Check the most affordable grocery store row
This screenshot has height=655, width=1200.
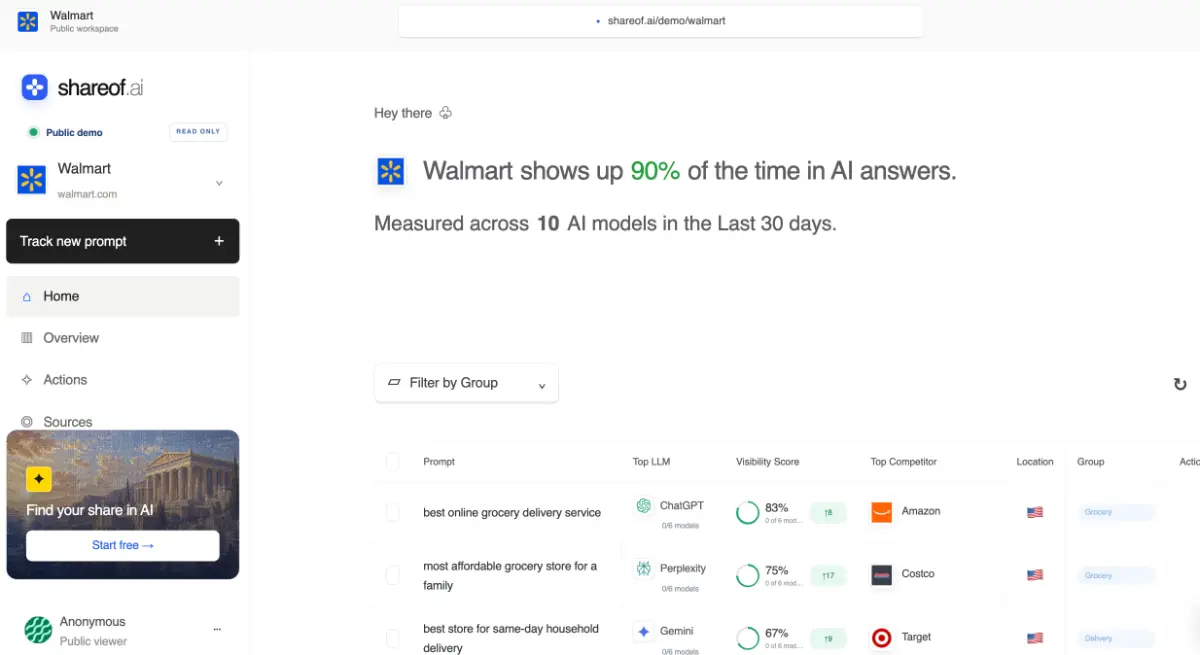(x=392, y=575)
